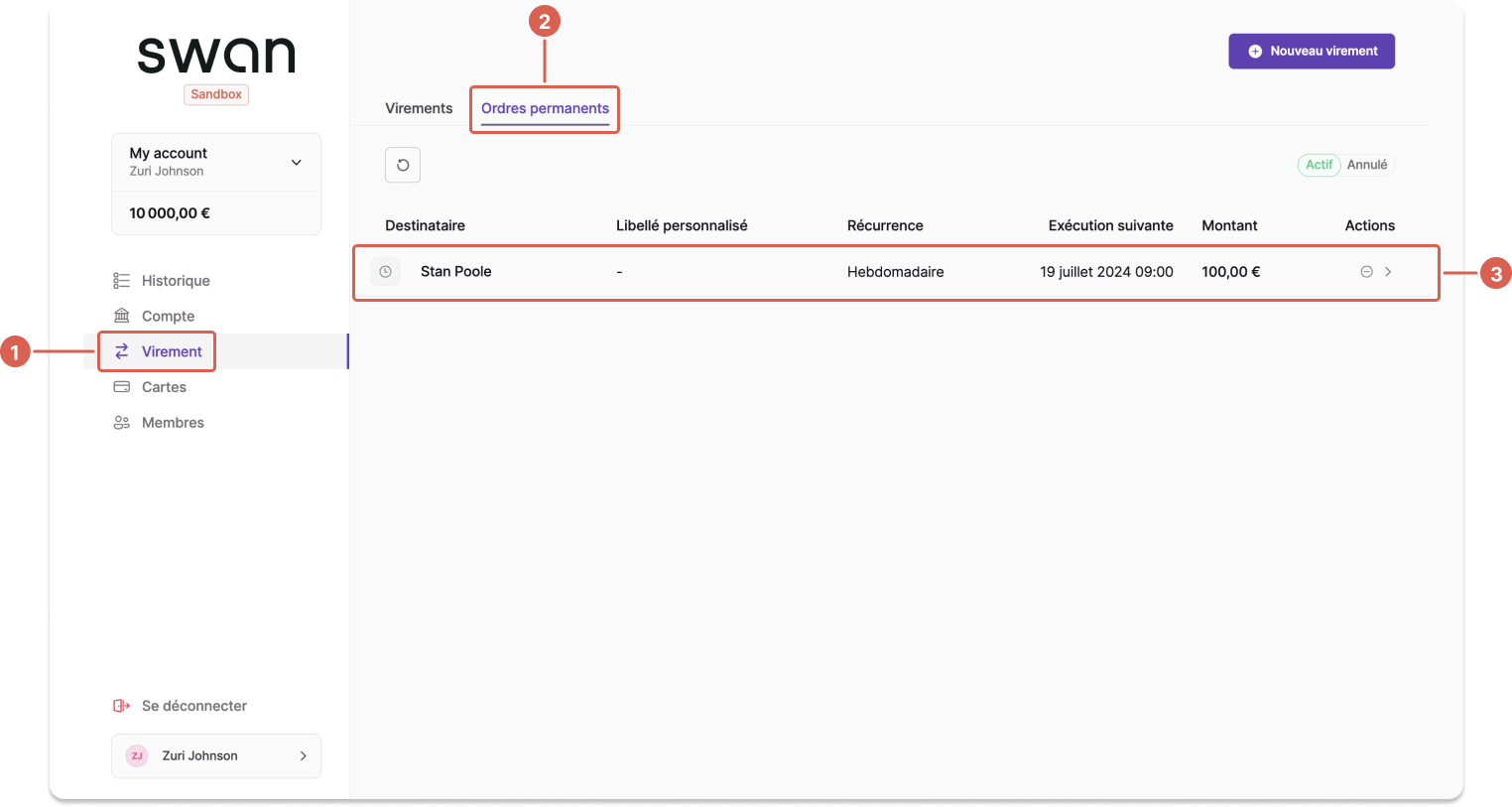Click Stan Poole recipient name
The height and width of the screenshot is (807, 1512).
coord(456,271)
